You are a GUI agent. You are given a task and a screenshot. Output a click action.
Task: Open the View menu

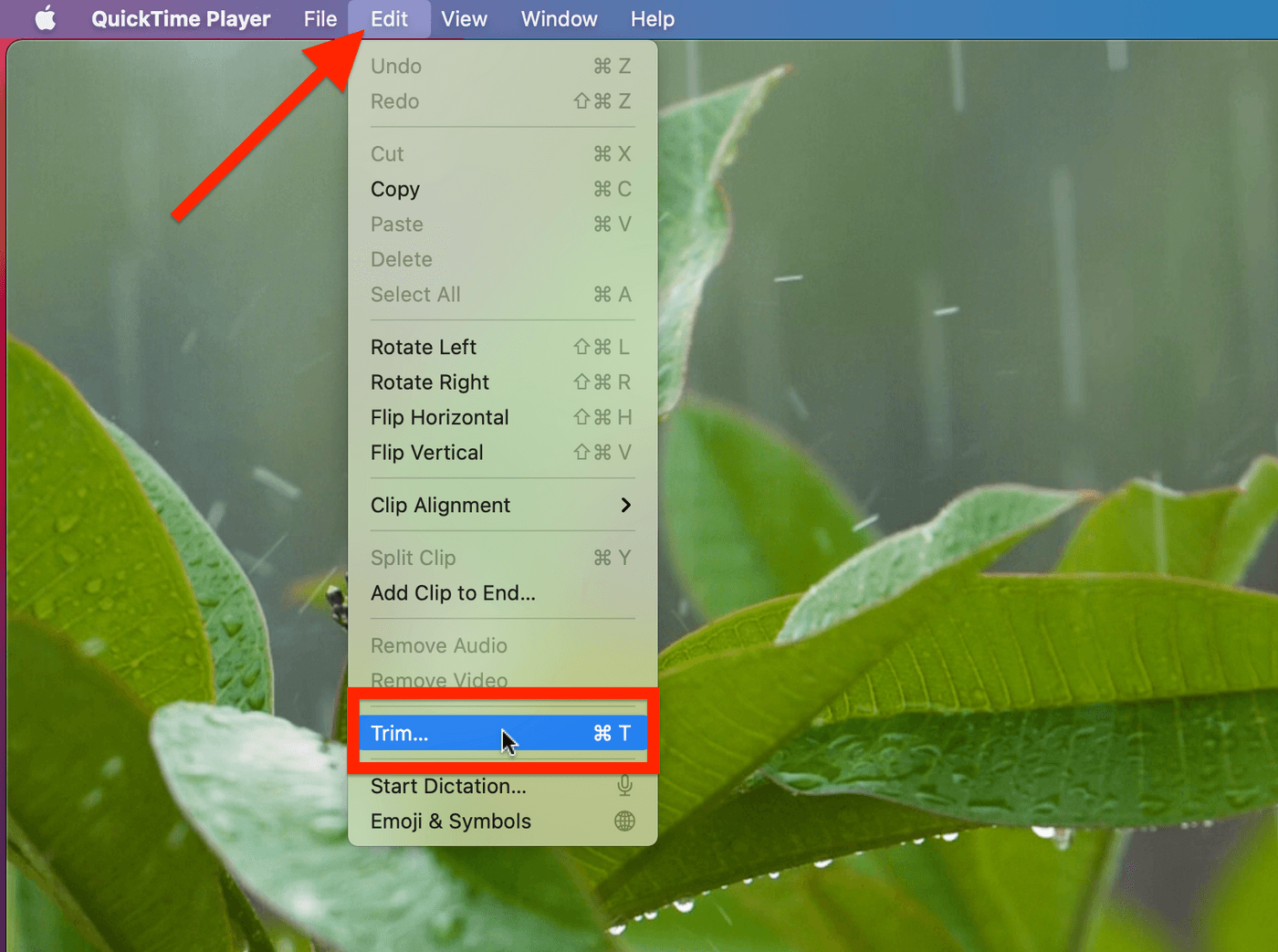(464, 18)
